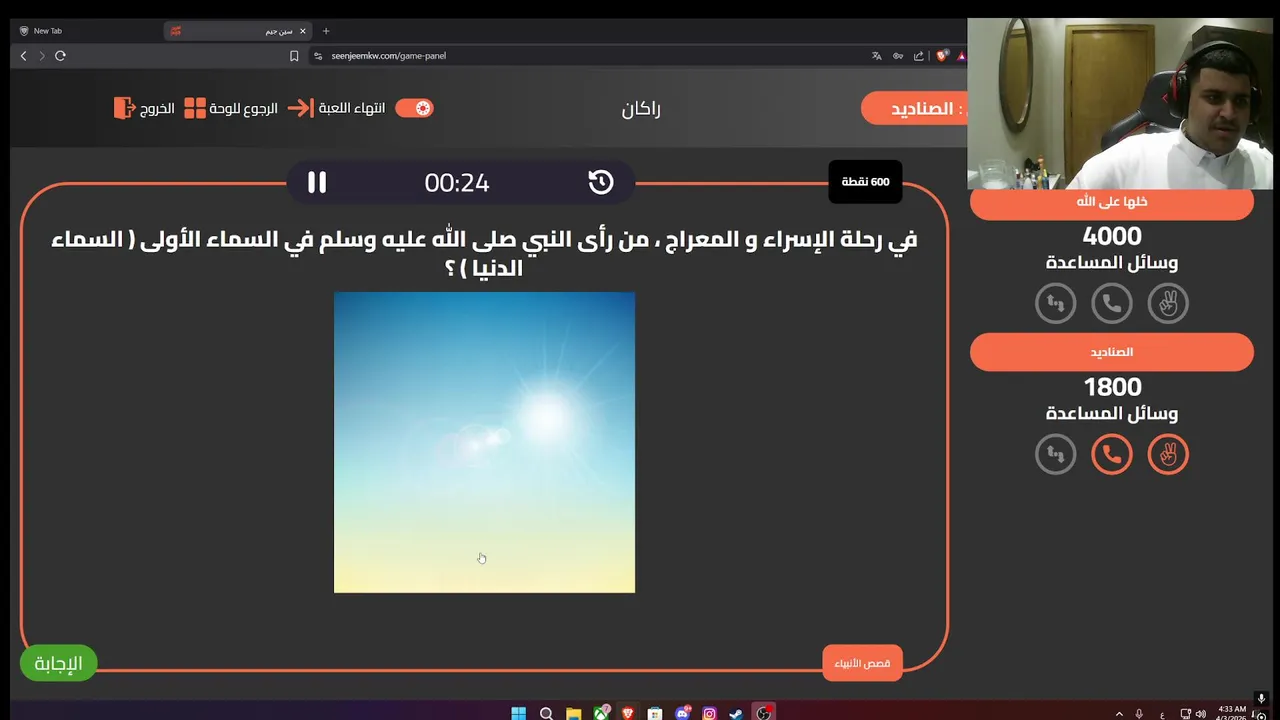
Task: Click the translate page icon
Action: (x=877, y=56)
